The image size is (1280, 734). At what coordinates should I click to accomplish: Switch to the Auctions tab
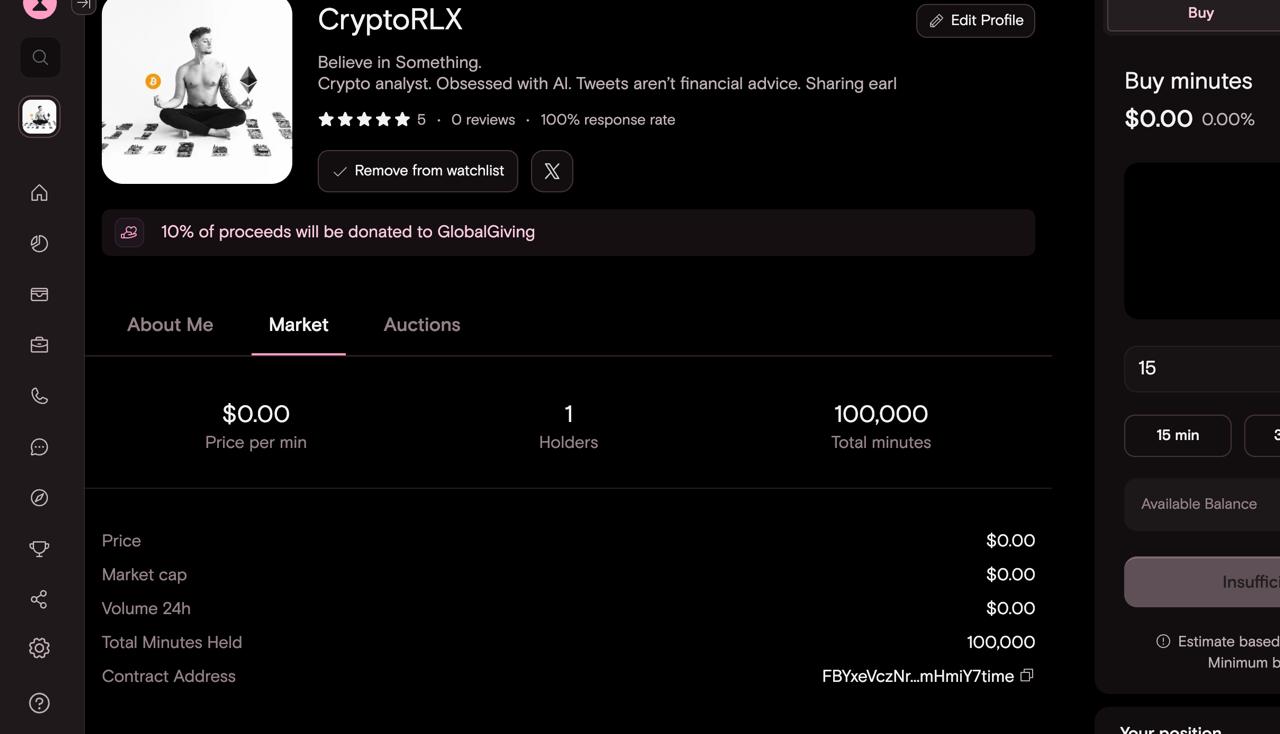click(422, 325)
